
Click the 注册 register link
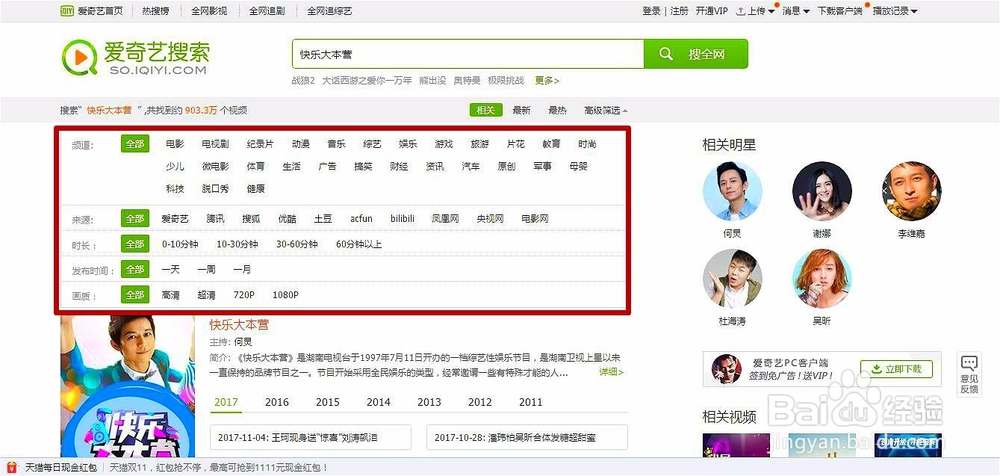(679, 11)
